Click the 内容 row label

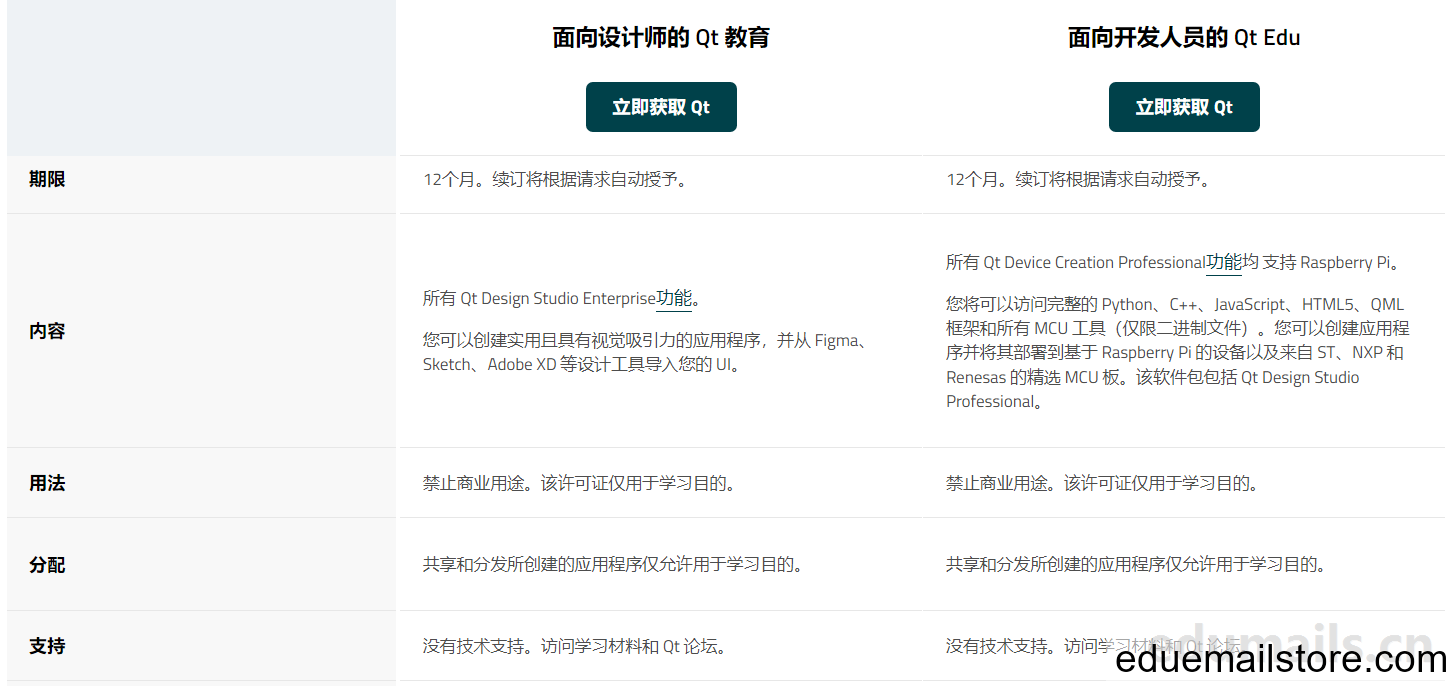(47, 331)
